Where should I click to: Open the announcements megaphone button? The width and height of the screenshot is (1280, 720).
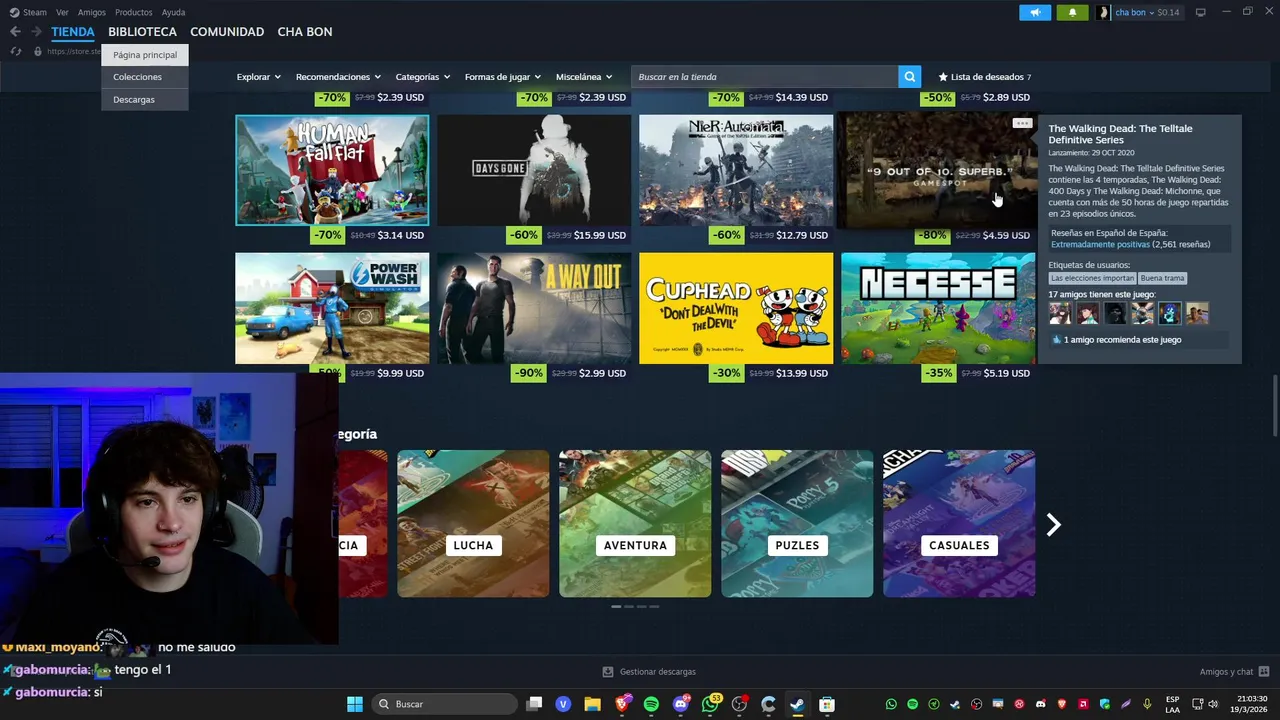1035,12
